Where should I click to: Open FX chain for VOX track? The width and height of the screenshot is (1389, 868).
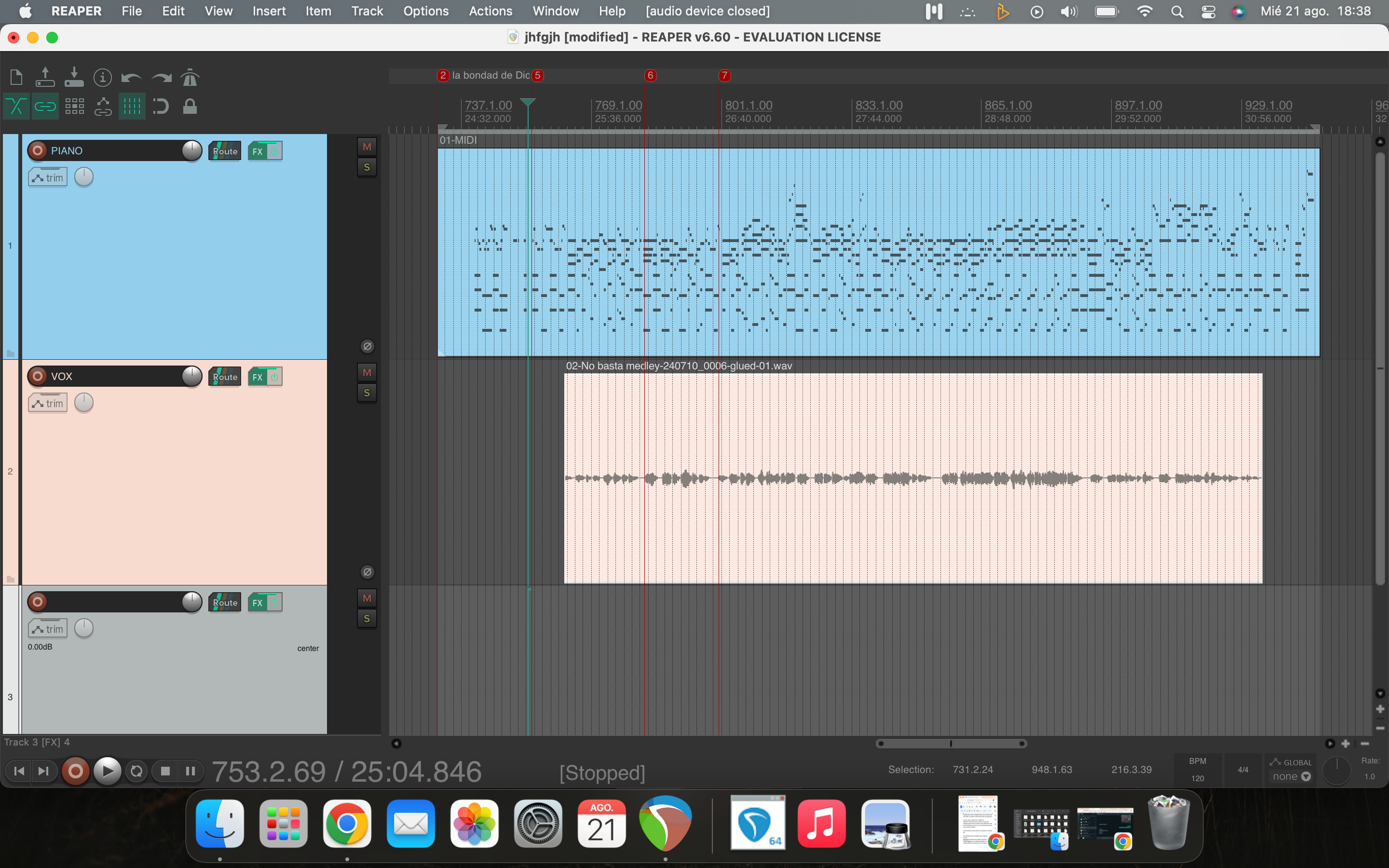coord(258,377)
